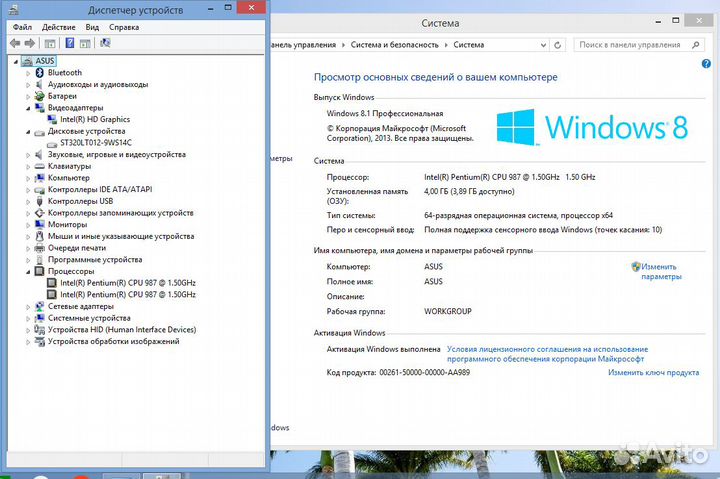Open the Справка menu
Viewport: 720px width, 479px height.
pyautogui.click(x=124, y=27)
